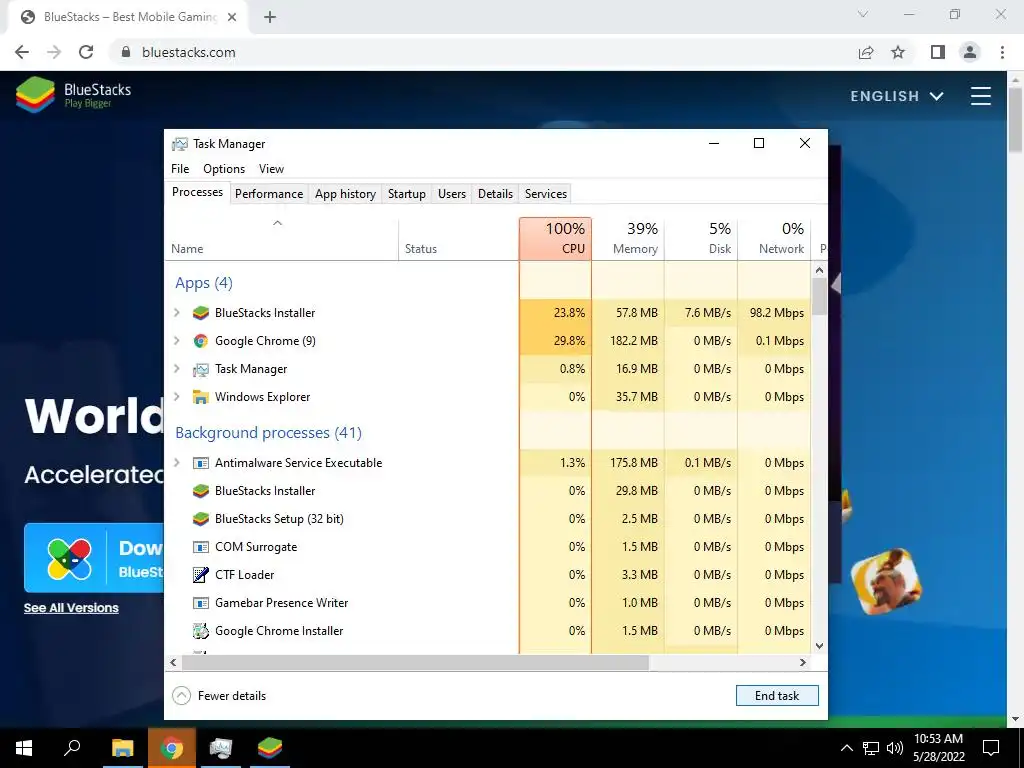Sort by the Disk column header

tap(702, 239)
